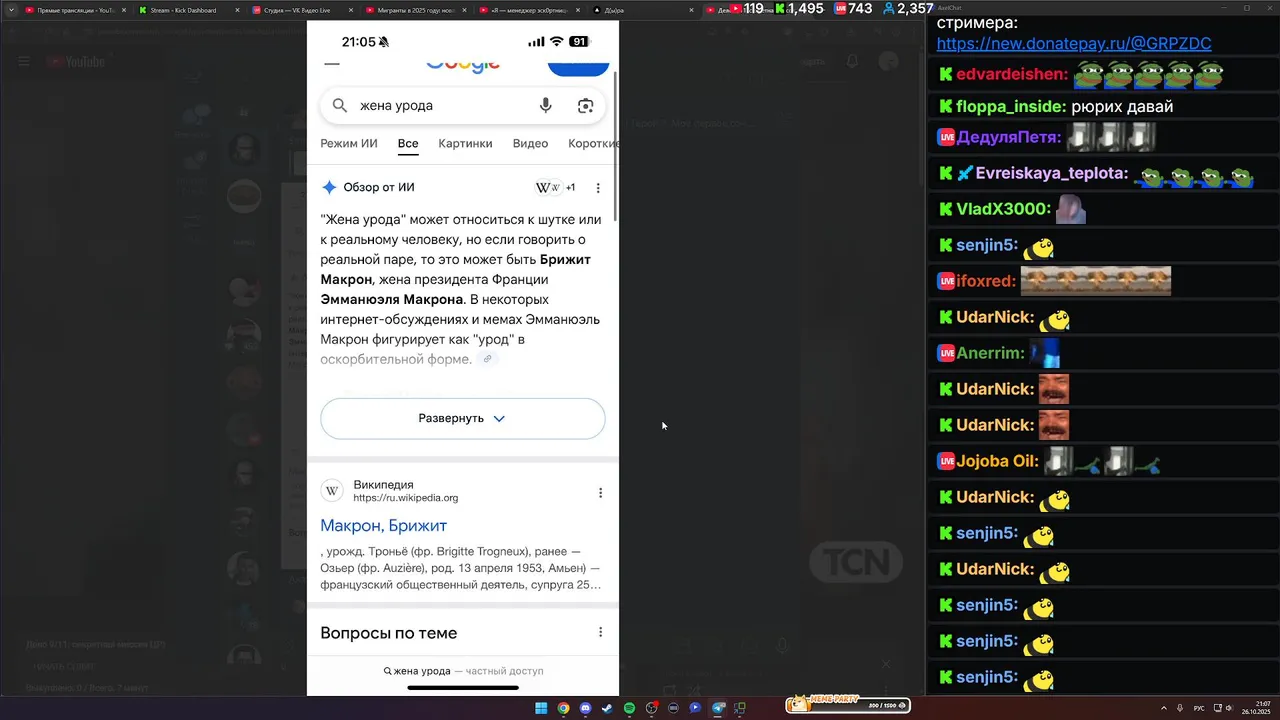
Task: Open Google Lens camera search icon
Action: [x=585, y=105]
